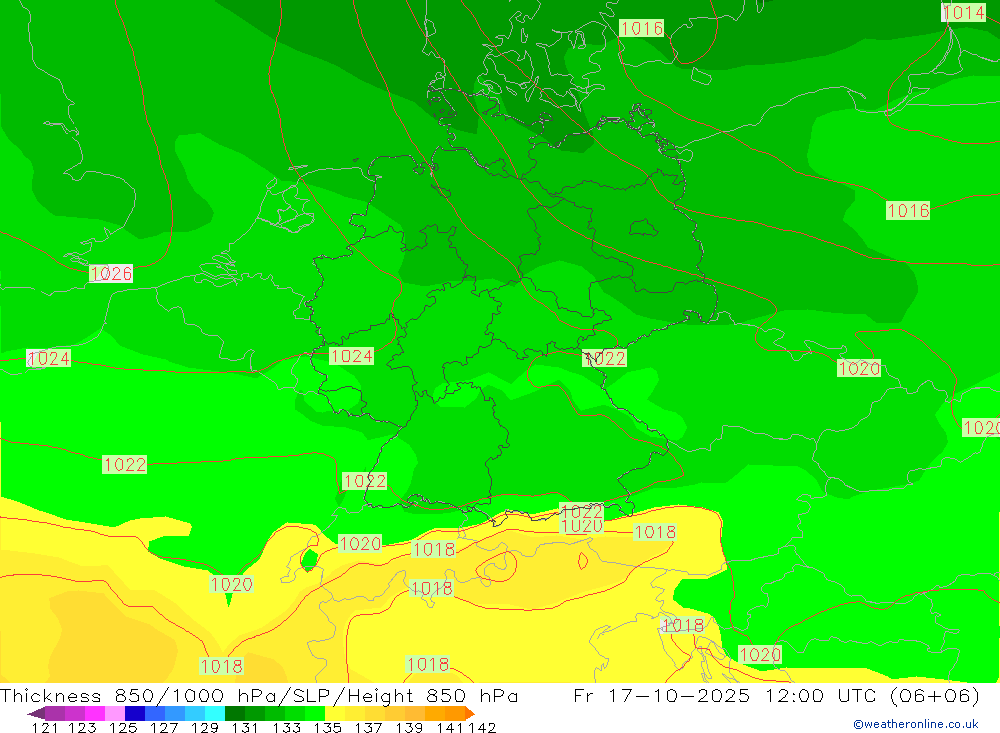Click the legend value 139
1000x733 pixels.
tap(409, 727)
